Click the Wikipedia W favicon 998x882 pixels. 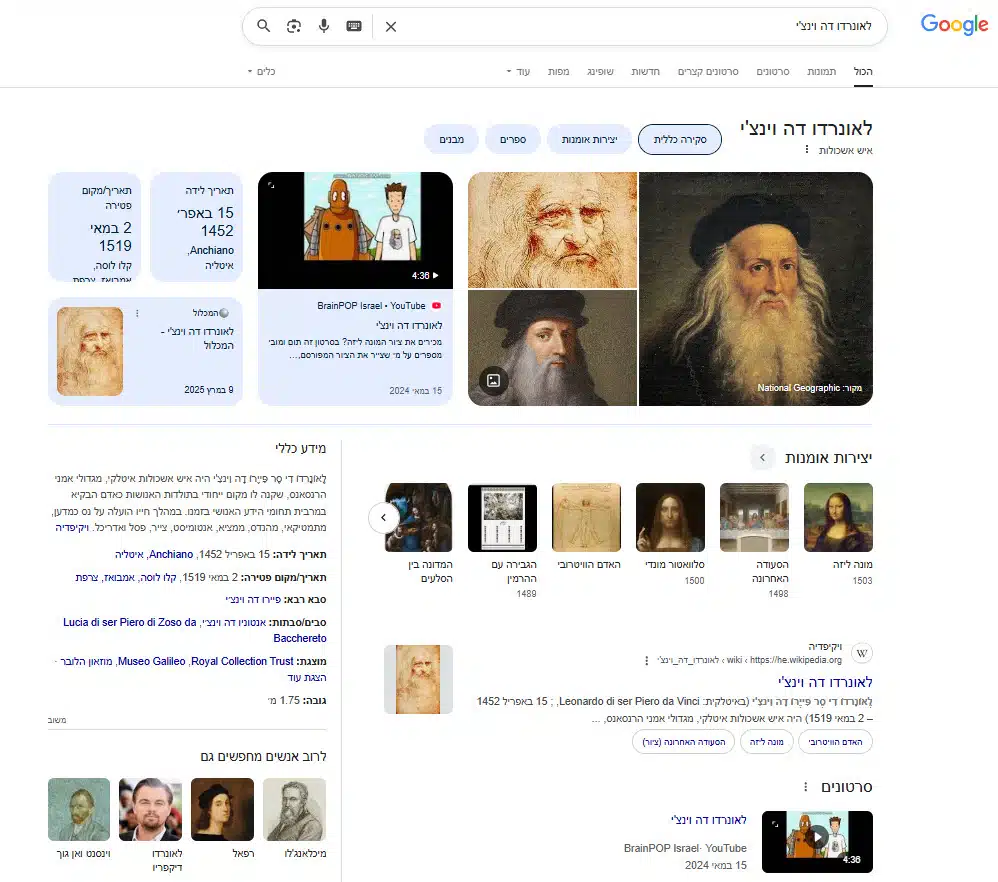coord(862,653)
